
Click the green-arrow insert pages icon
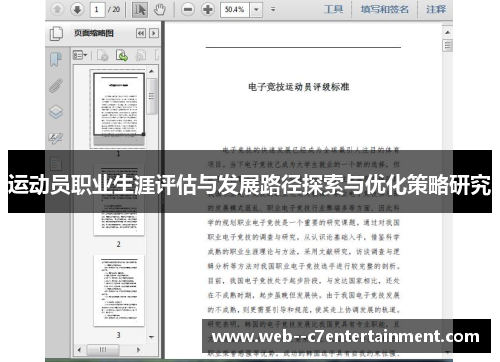(122, 55)
